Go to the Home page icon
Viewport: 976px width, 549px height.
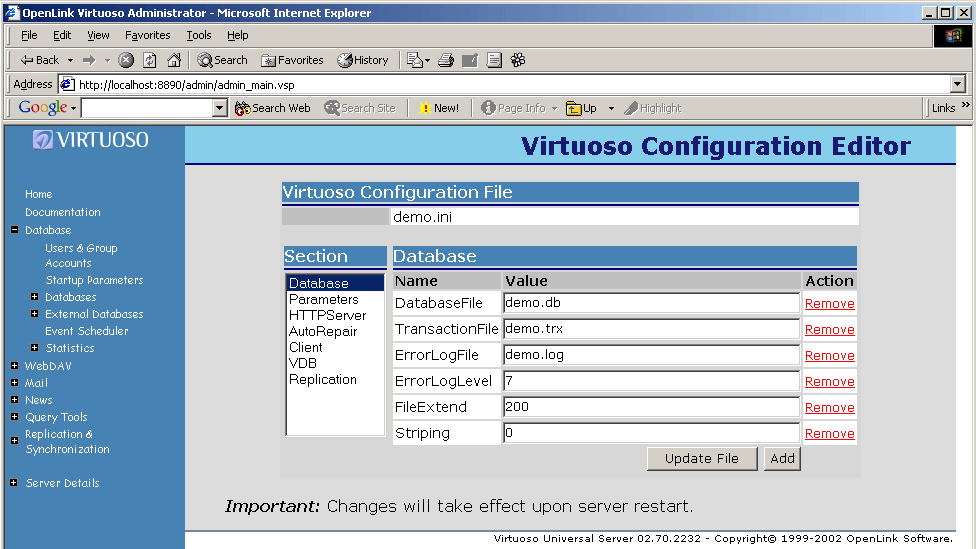tap(174, 60)
